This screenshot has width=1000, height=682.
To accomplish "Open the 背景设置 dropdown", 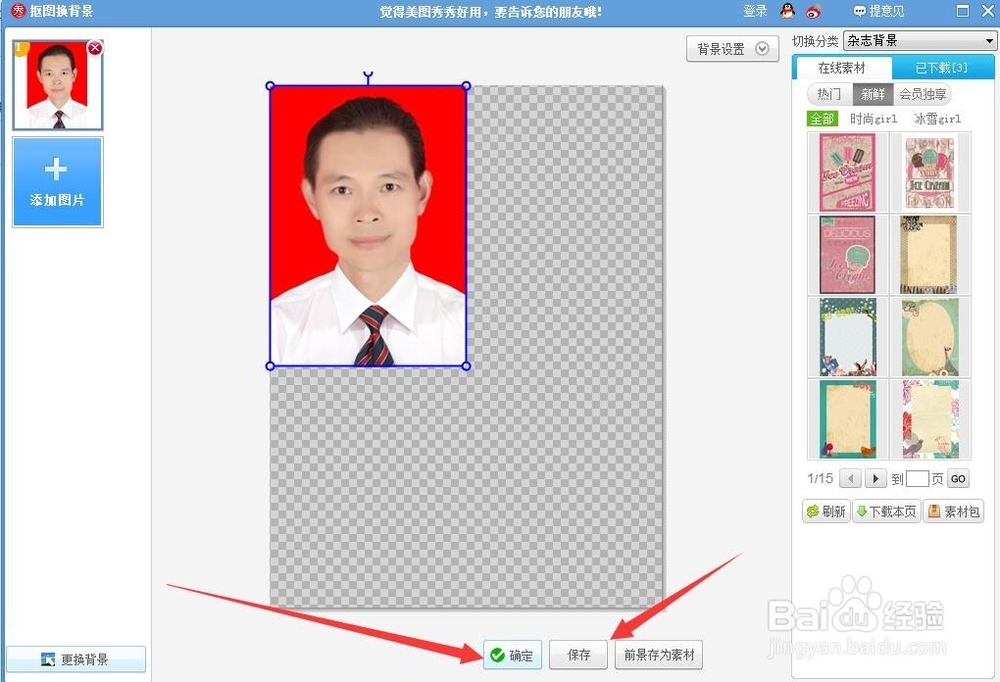I will [732, 48].
